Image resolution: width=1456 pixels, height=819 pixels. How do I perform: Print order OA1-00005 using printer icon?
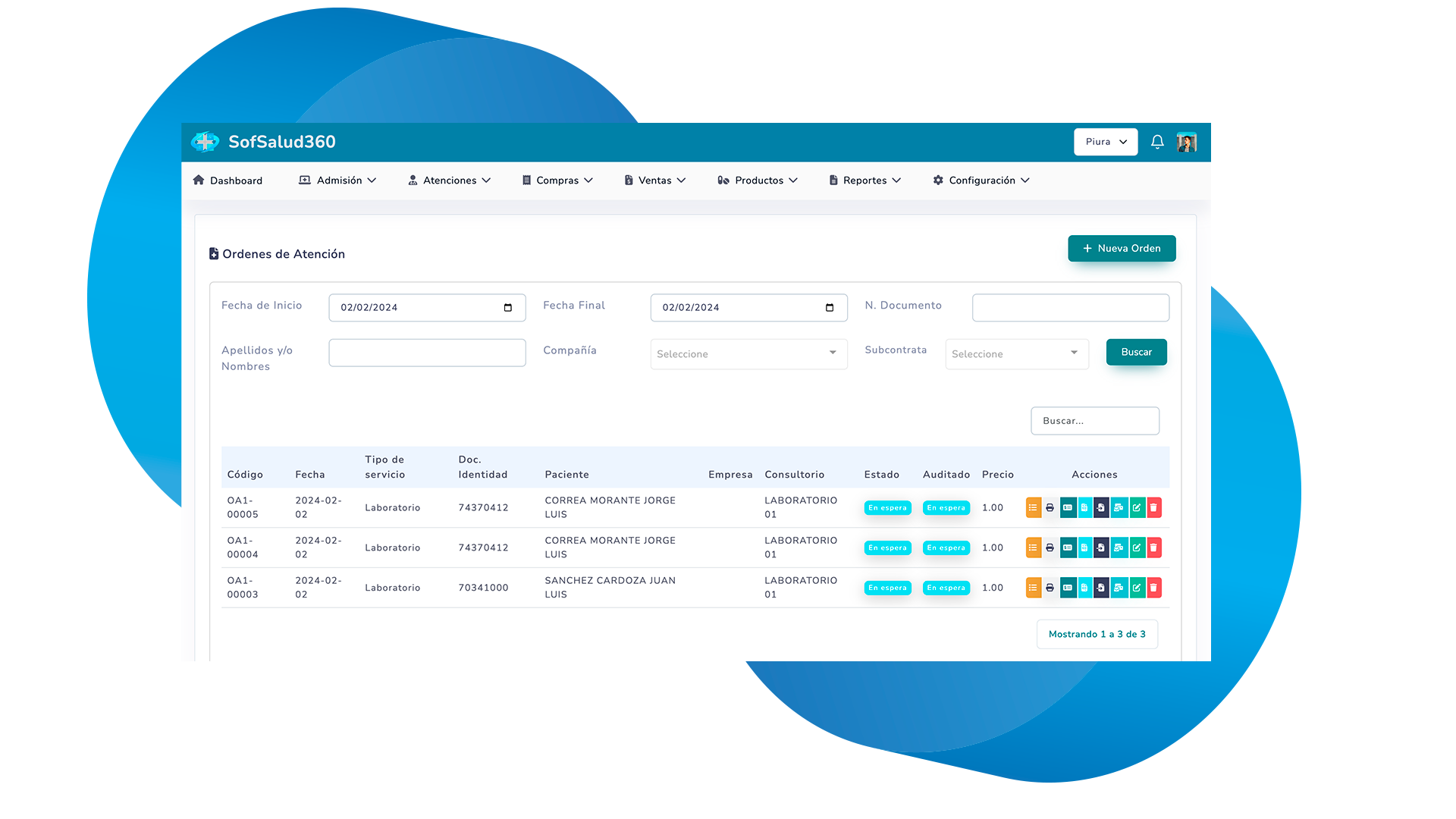1050,507
